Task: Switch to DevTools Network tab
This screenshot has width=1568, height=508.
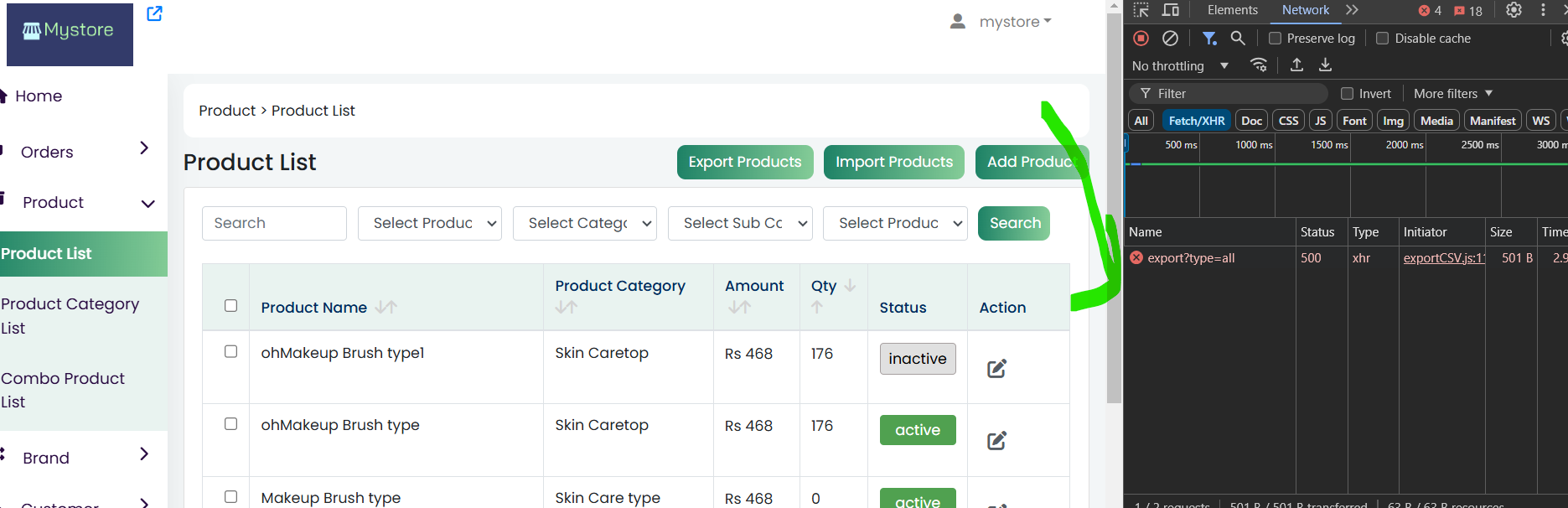Action: 1305,10
